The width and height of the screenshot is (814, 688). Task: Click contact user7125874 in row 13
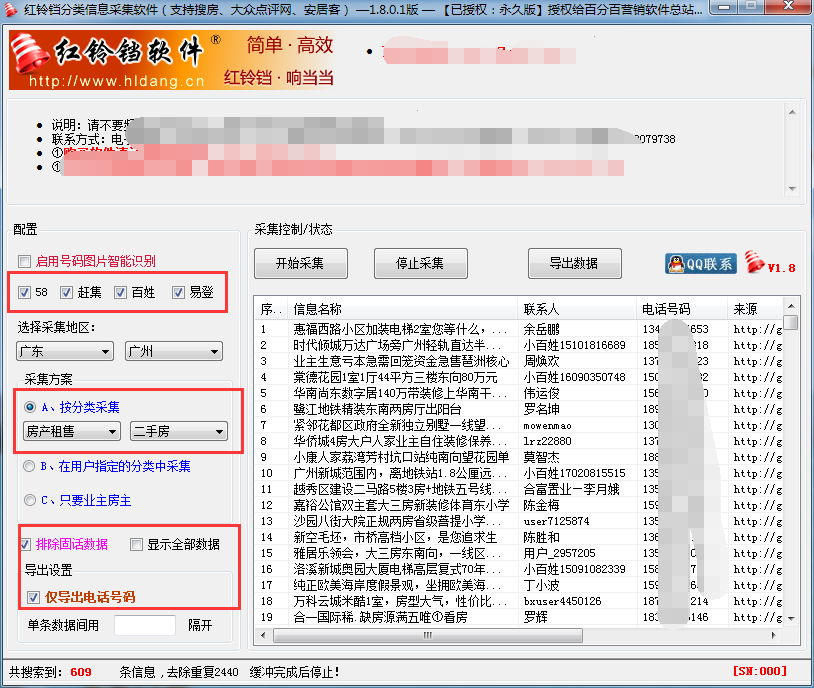point(557,521)
